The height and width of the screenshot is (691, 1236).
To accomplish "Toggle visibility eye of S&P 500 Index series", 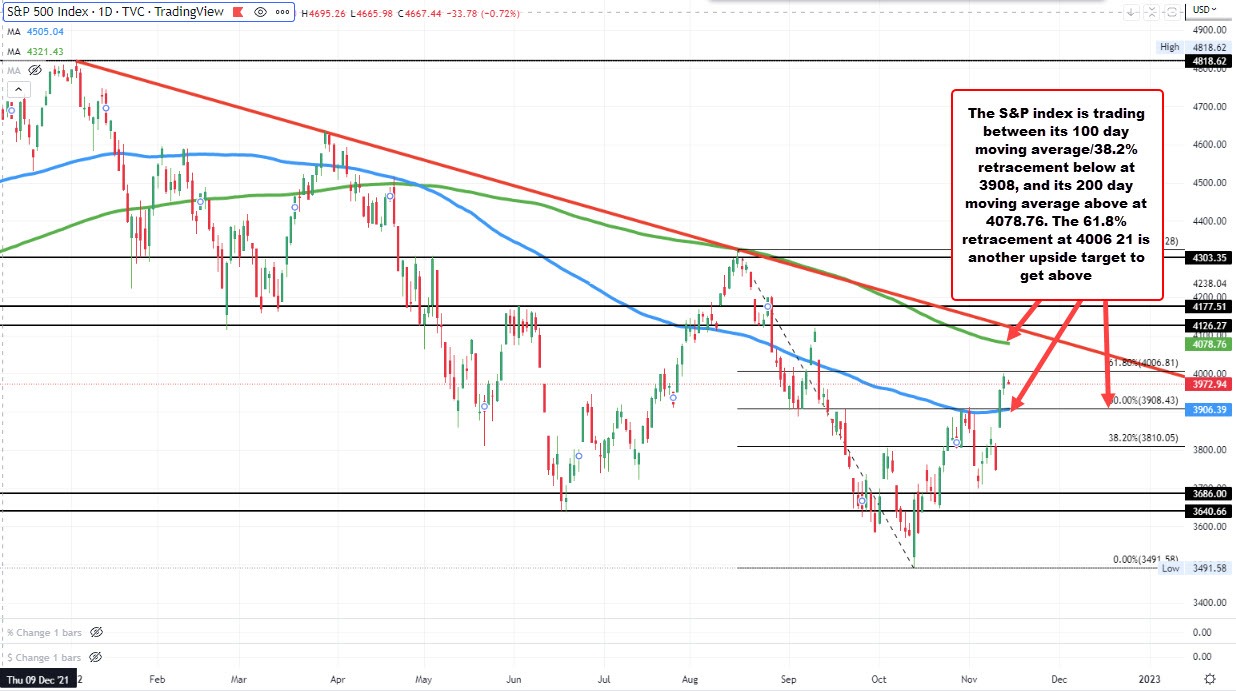I will (x=261, y=12).
